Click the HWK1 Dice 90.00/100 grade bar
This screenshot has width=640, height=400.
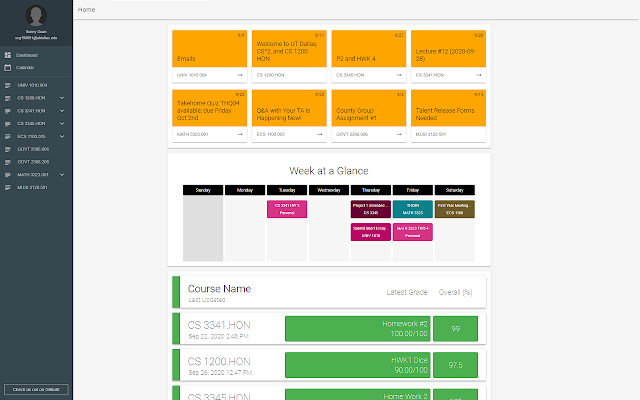tap(358, 365)
